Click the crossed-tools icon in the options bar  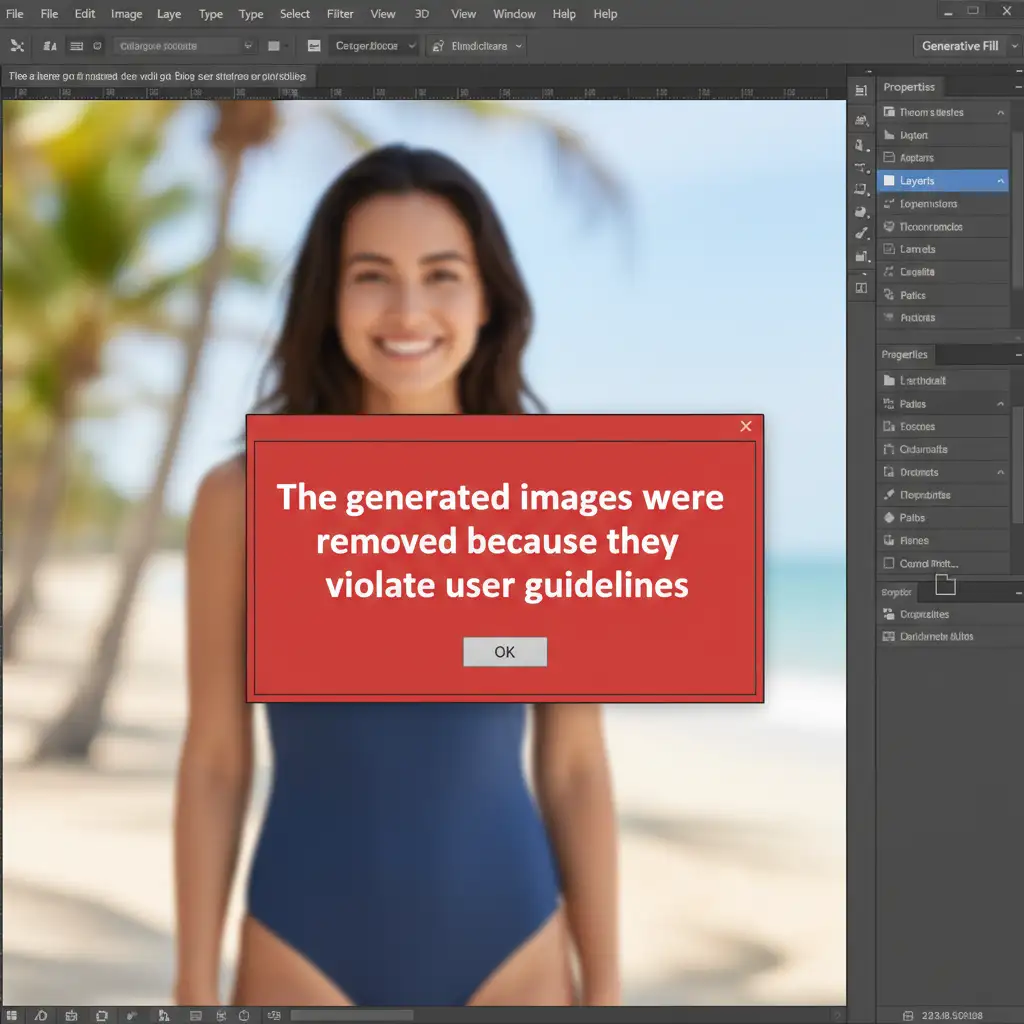coord(17,46)
